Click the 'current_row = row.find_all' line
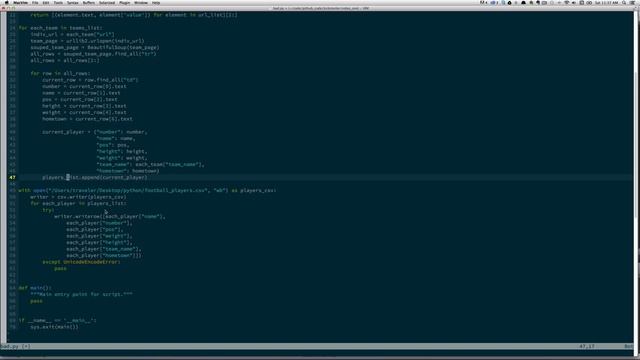The image size is (640, 360). pos(90,80)
